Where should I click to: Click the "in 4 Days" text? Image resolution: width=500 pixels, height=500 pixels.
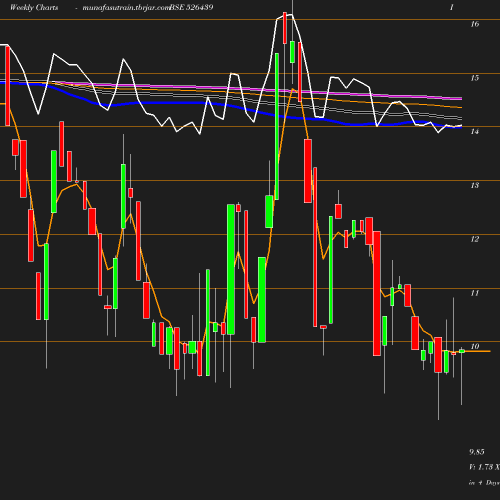[x=484, y=483]
